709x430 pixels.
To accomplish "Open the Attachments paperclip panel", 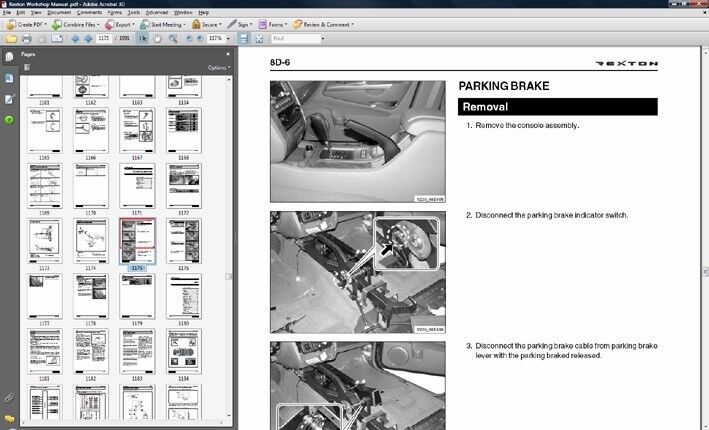I will 9,398.
